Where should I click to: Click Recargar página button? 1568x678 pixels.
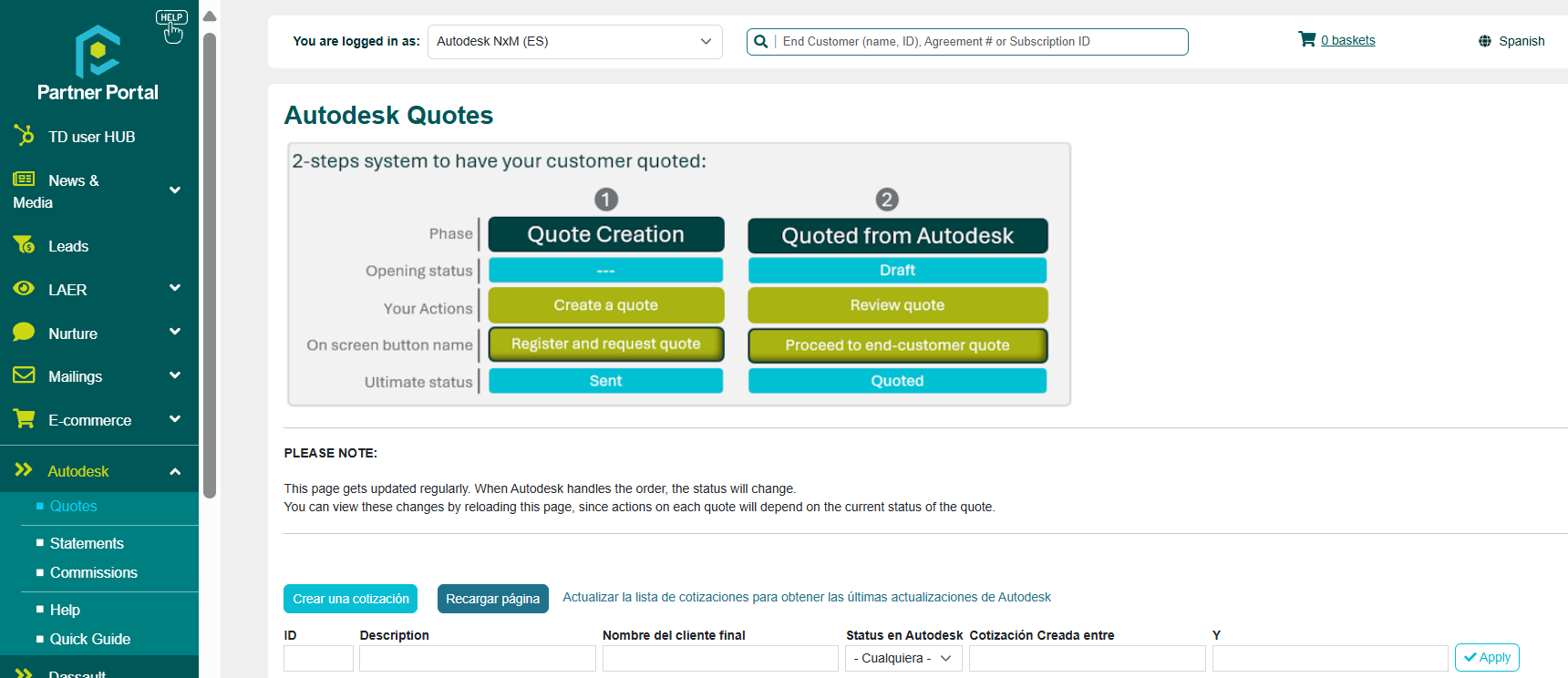[x=492, y=599]
